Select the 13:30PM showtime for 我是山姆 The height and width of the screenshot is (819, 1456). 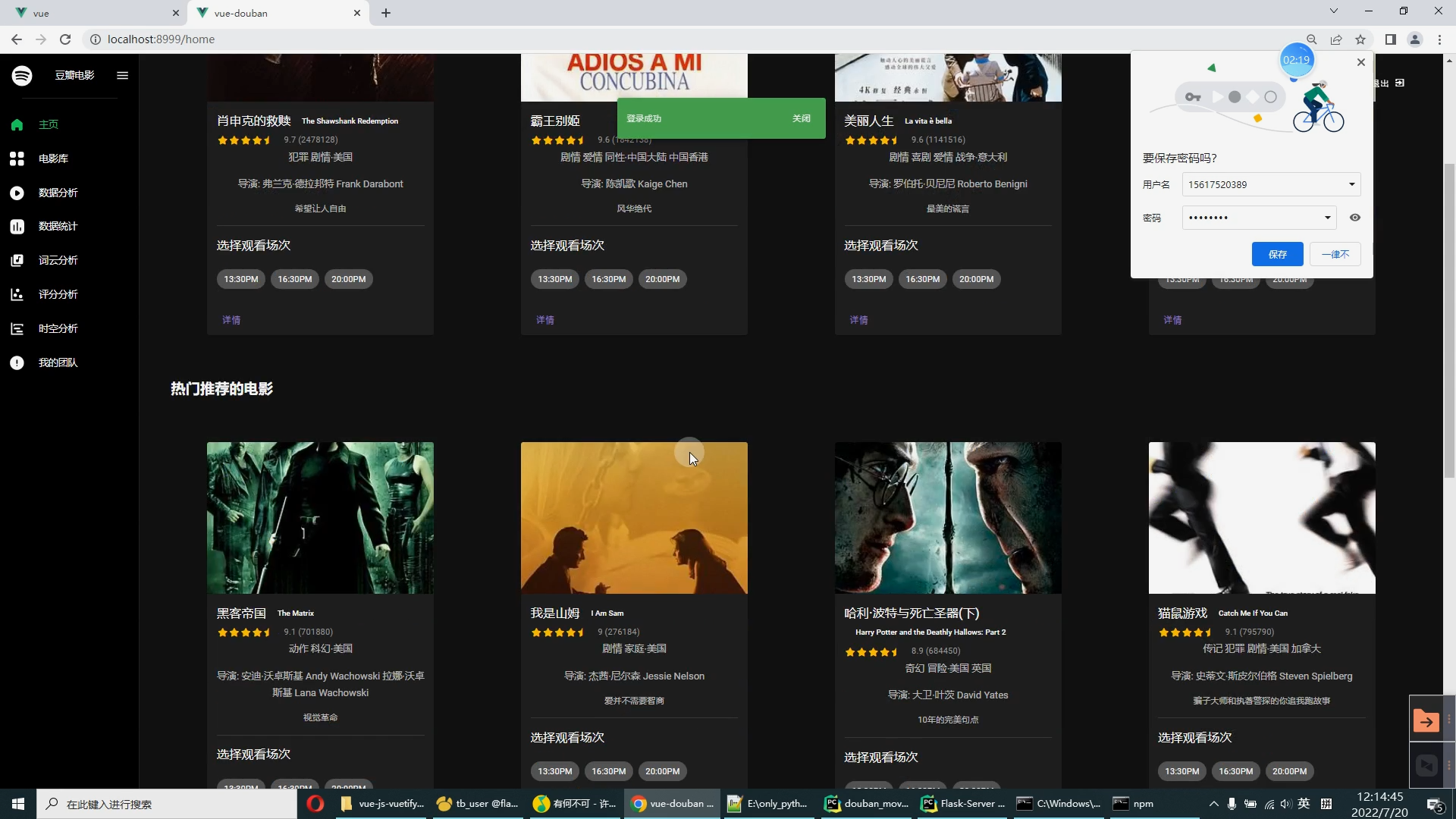tap(554, 770)
